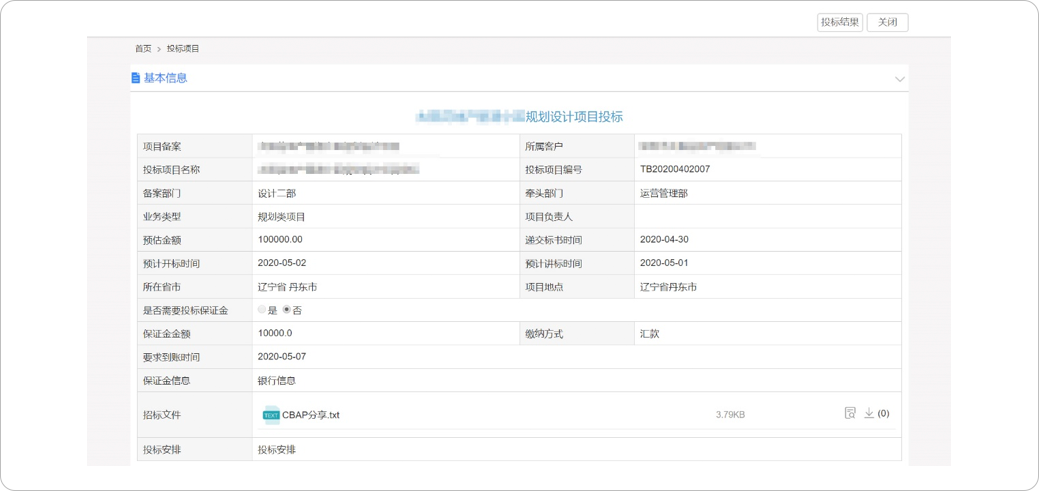Screen dimensions: 1039x491
Task: Click the 缴纳方式 value 汇款
Action: point(649,334)
